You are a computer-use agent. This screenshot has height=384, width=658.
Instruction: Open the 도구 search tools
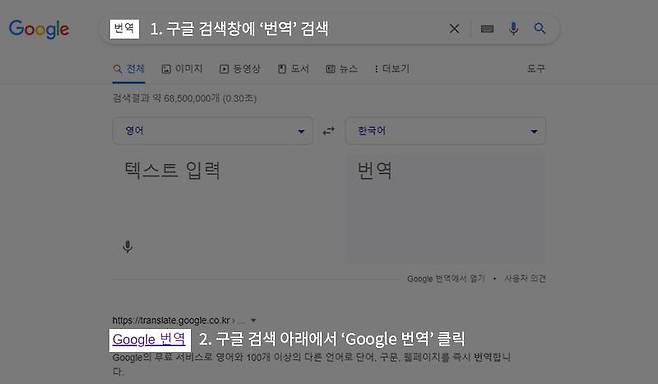point(536,68)
